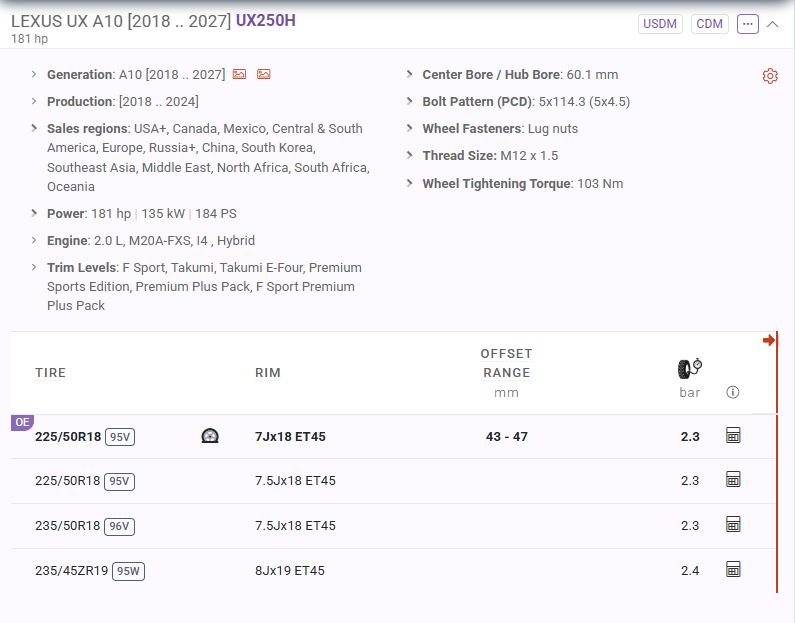Open the more markets ellipsis button
795x623 pixels.
(x=747, y=24)
